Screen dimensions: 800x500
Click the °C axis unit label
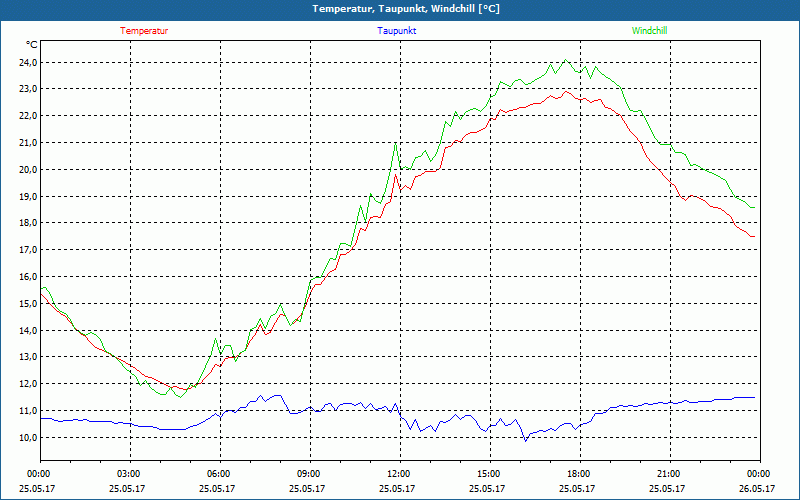(x=32, y=45)
